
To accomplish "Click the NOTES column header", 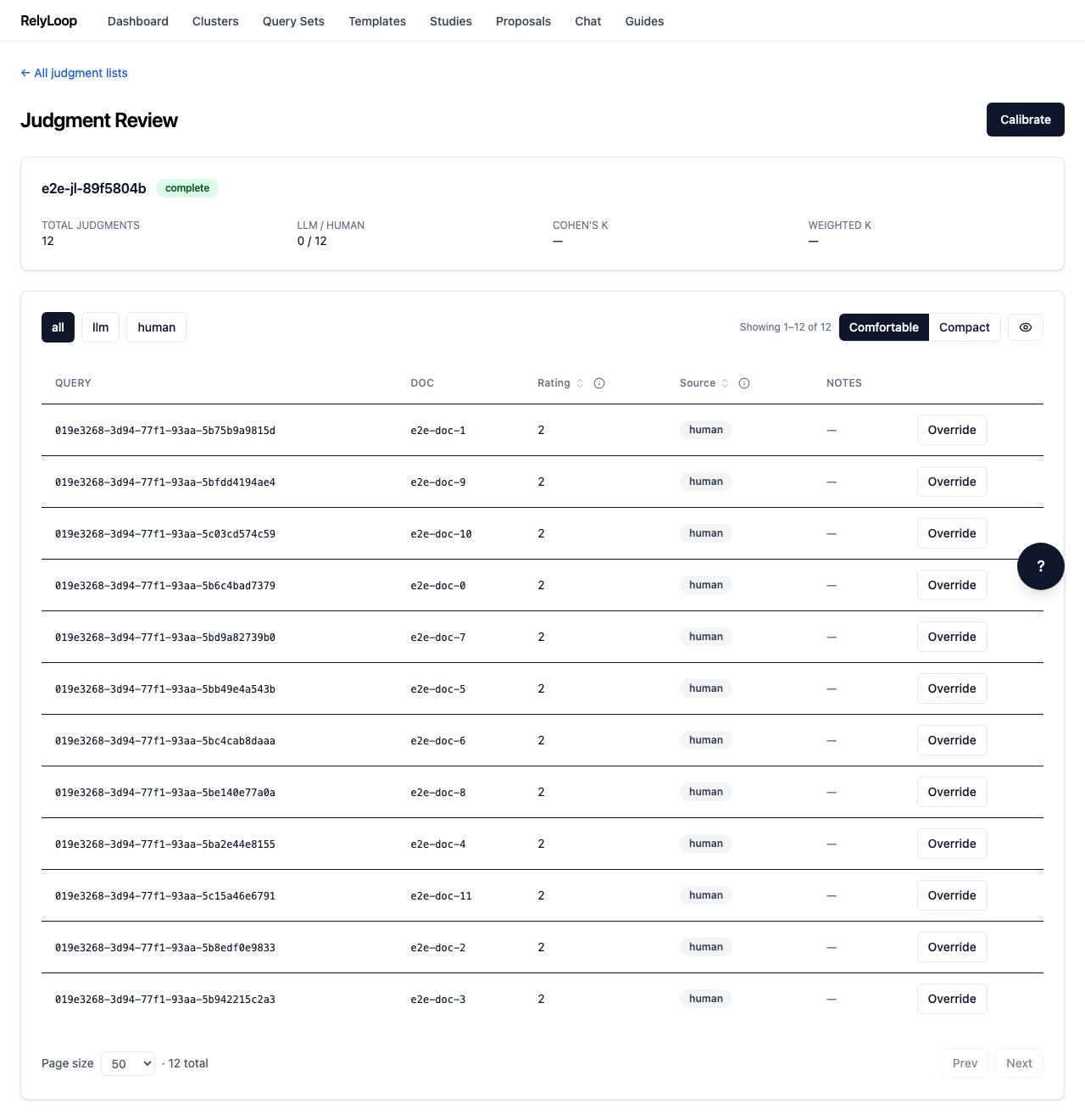I will (844, 383).
